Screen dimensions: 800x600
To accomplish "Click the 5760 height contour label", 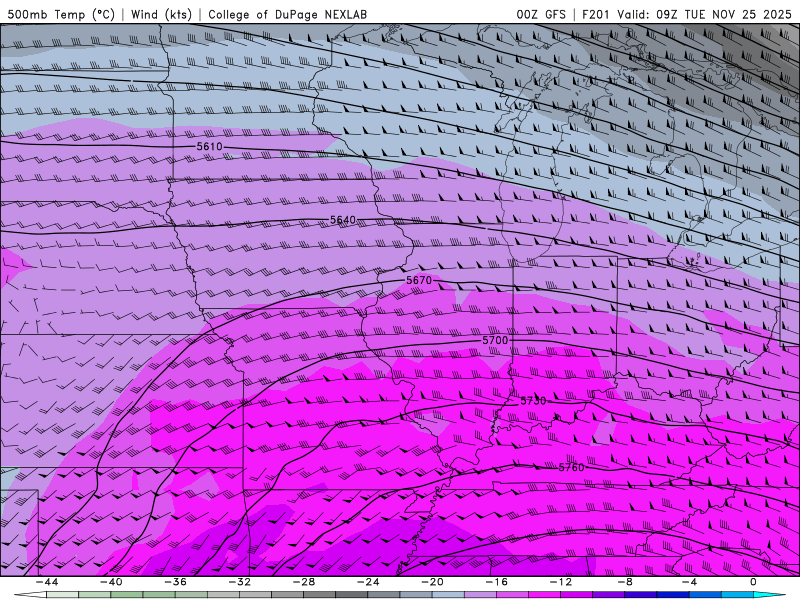I will [x=571, y=467].
